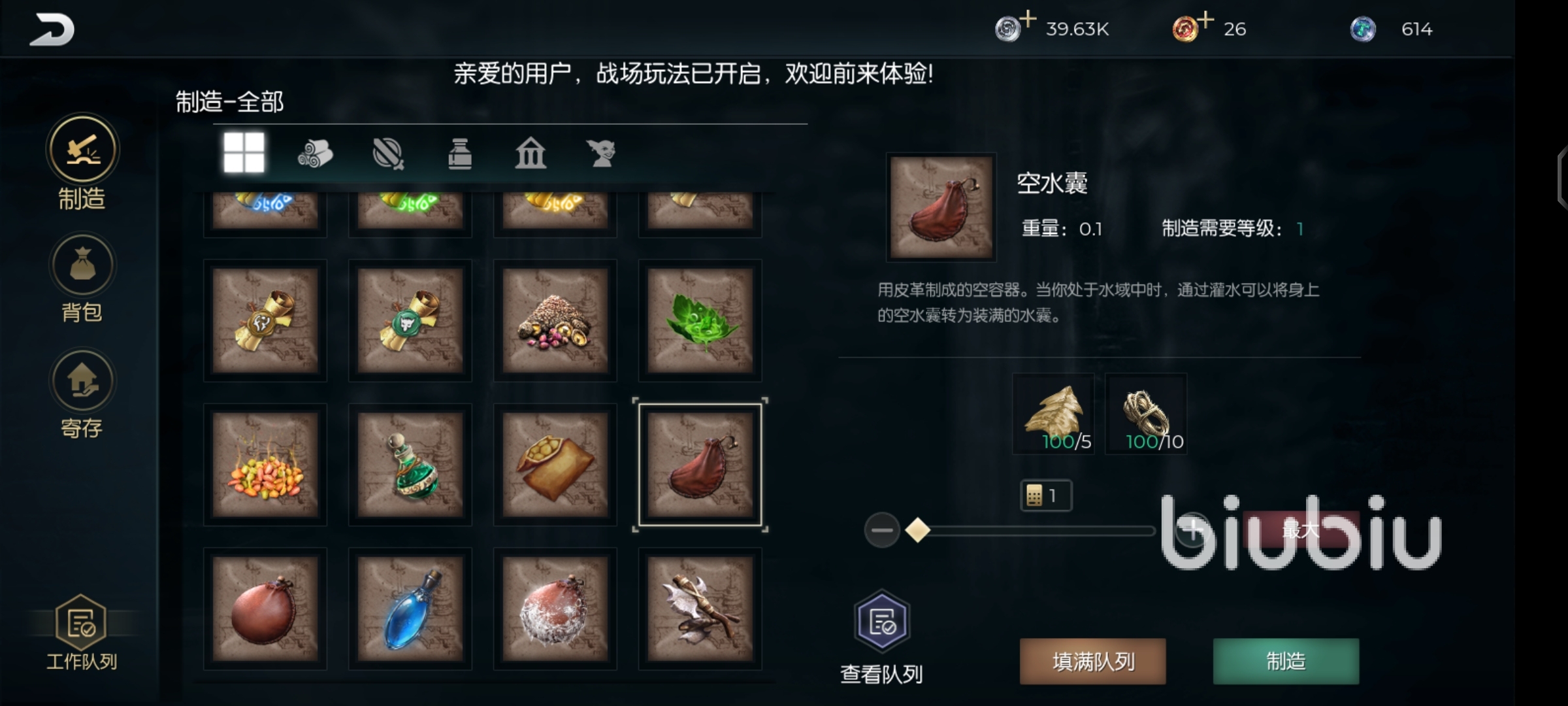Click the back arrow icon
The width and height of the screenshot is (1568, 706).
pyautogui.click(x=52, y=29)
